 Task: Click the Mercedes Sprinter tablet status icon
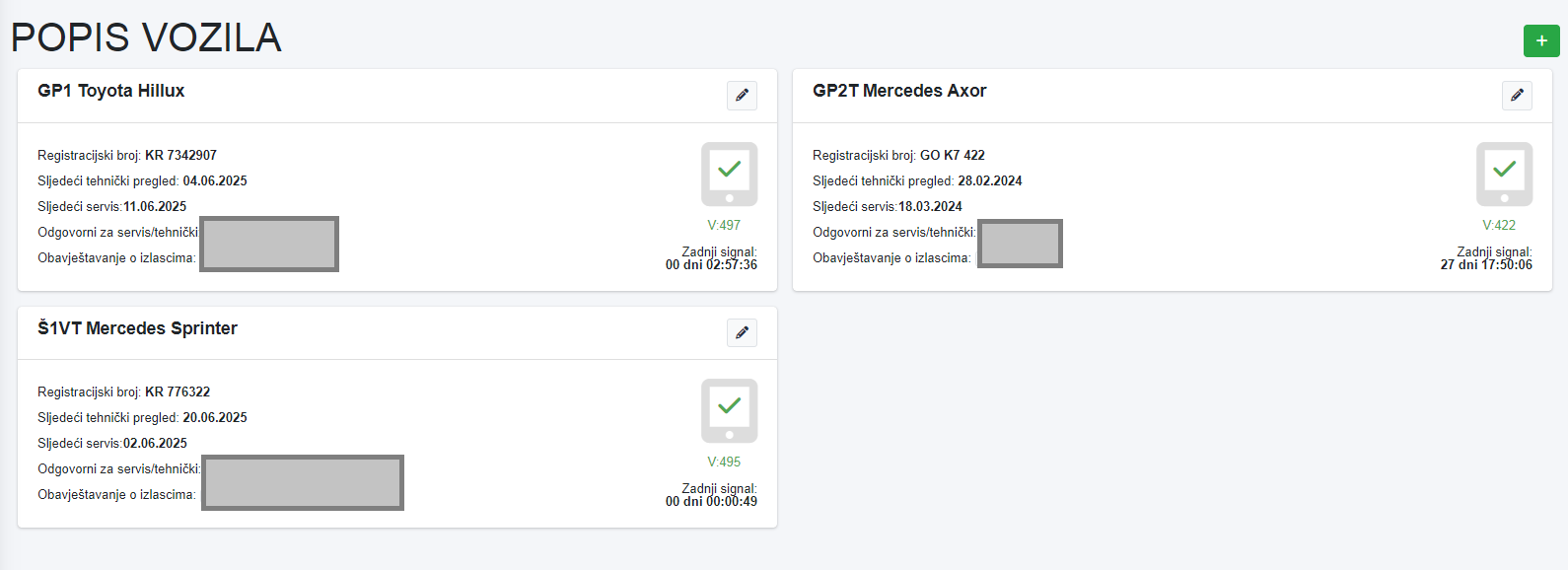click(x=729, y=410)
